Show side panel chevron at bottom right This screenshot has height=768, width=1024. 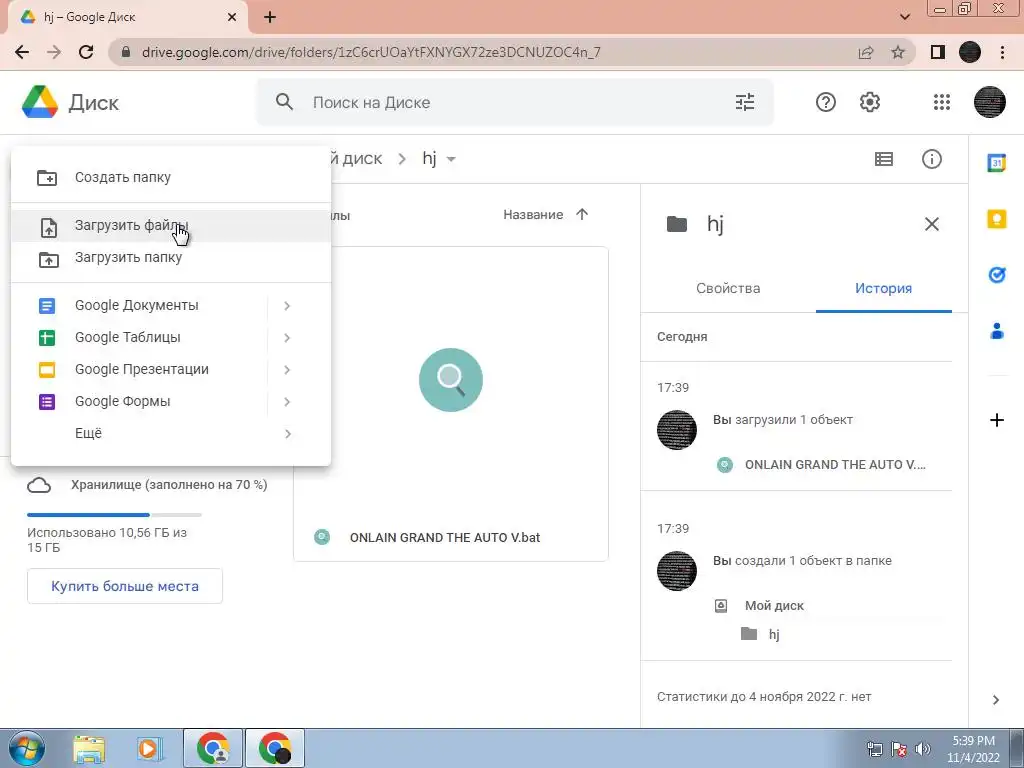pos(995,700)
